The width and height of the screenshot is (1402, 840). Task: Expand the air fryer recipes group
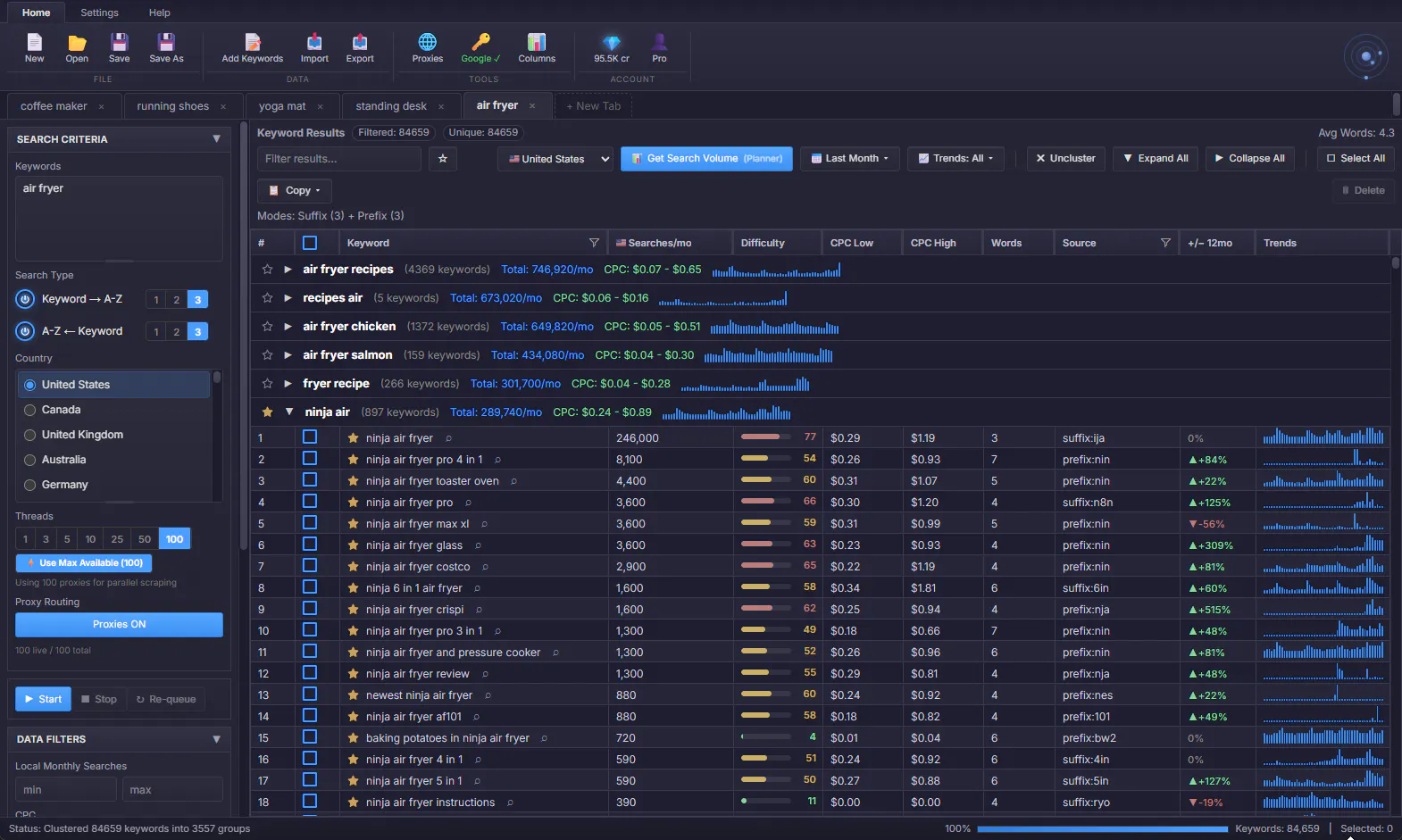coord(288,270)
